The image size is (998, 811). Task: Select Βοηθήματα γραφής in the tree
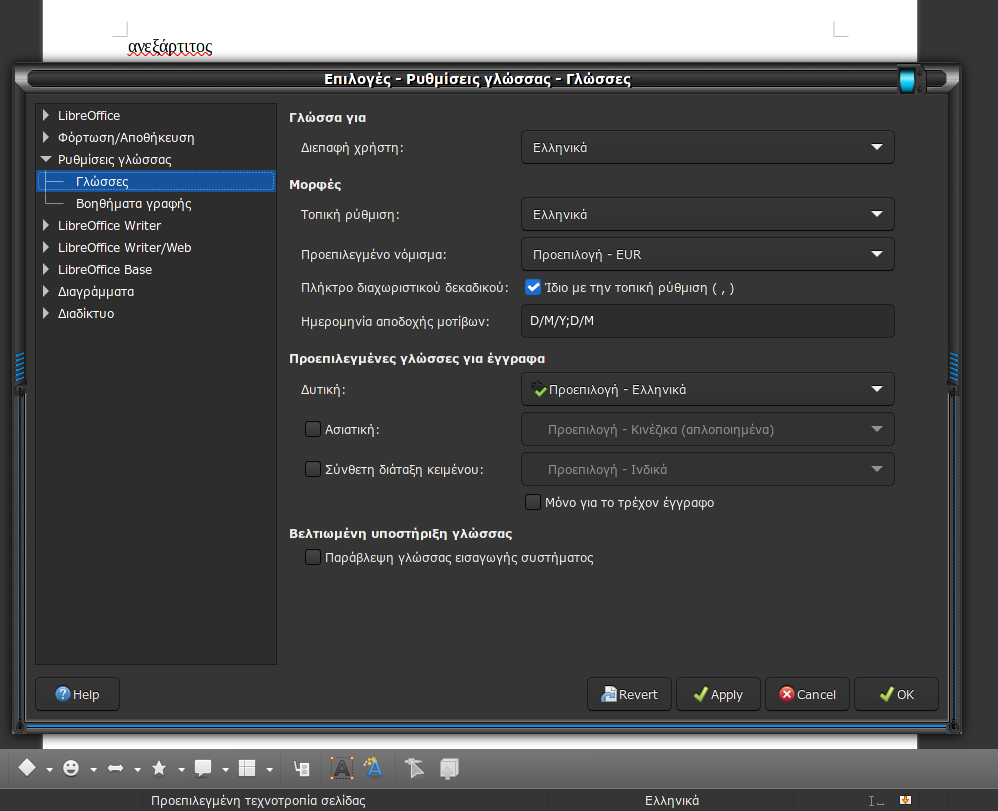coord(134,204)
